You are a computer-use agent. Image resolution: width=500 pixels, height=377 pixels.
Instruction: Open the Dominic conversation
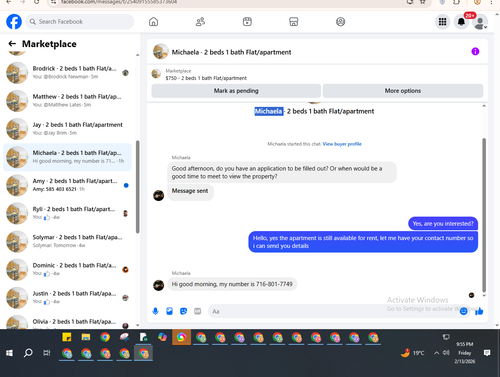pyautogui.click(x=68, y=269)
